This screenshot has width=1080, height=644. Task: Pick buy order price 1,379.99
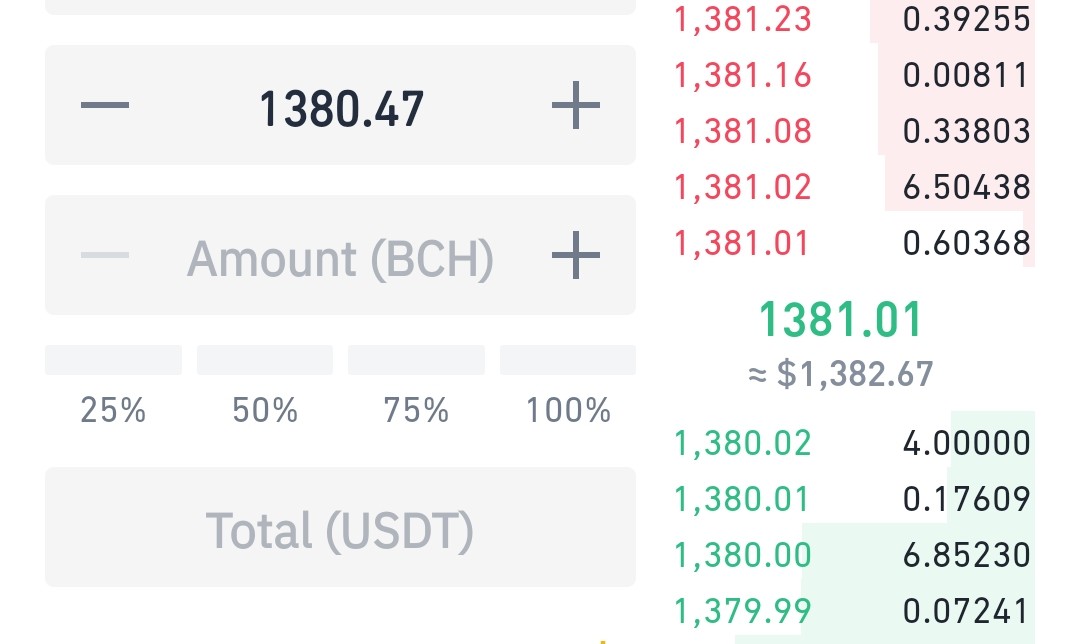click(x=742, y=611)
